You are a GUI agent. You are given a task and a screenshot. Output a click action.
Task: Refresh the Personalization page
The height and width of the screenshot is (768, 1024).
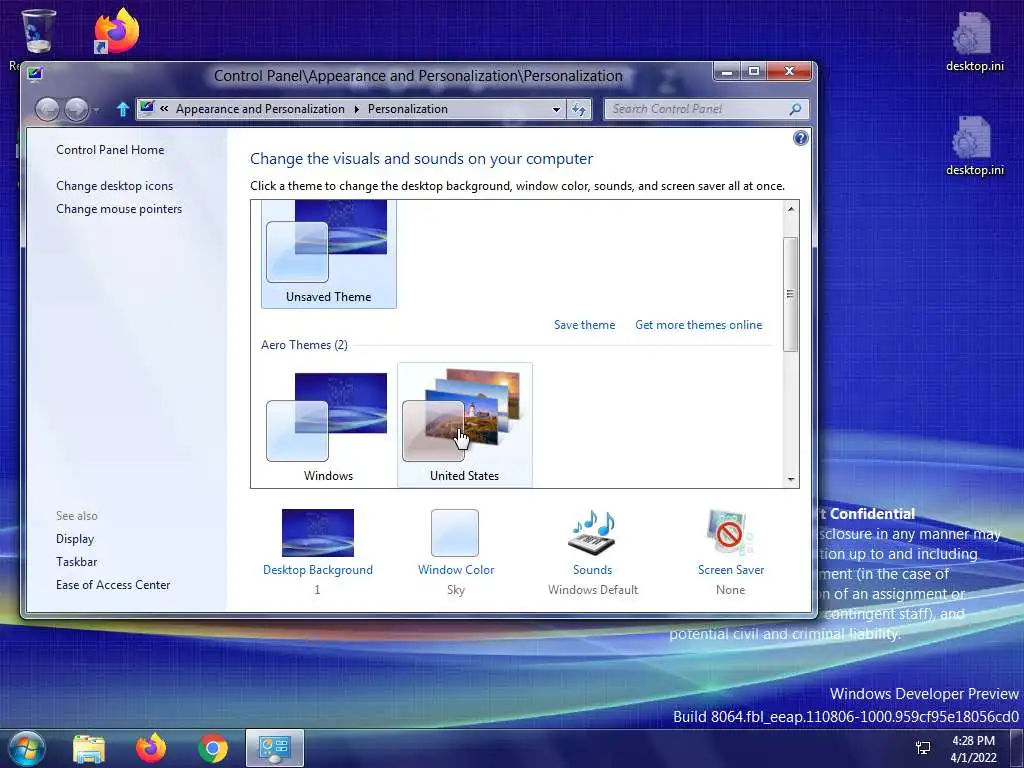point(579,109)
